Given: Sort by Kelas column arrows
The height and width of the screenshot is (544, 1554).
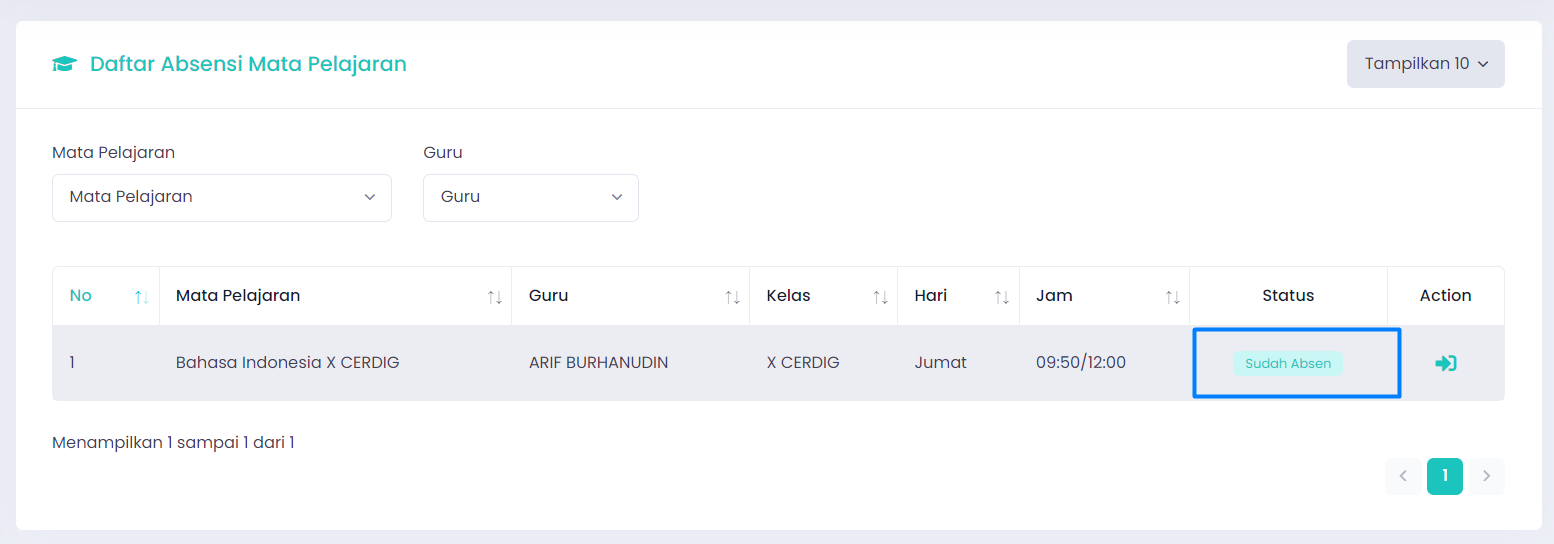Looking at the screenshot, I should pyautogui.click(x=881, y=297).
